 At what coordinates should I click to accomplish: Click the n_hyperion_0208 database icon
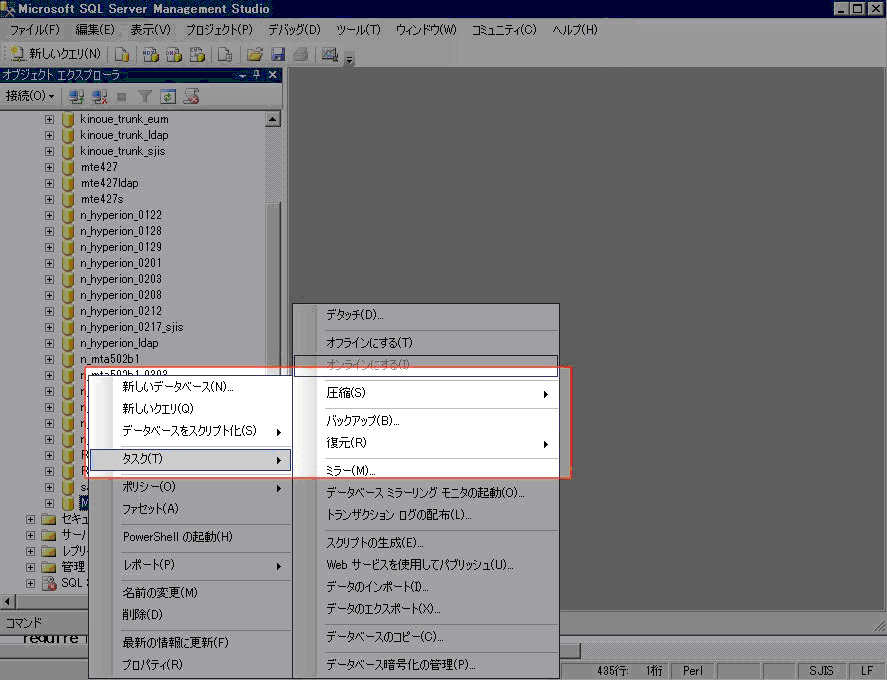[68, 295]
